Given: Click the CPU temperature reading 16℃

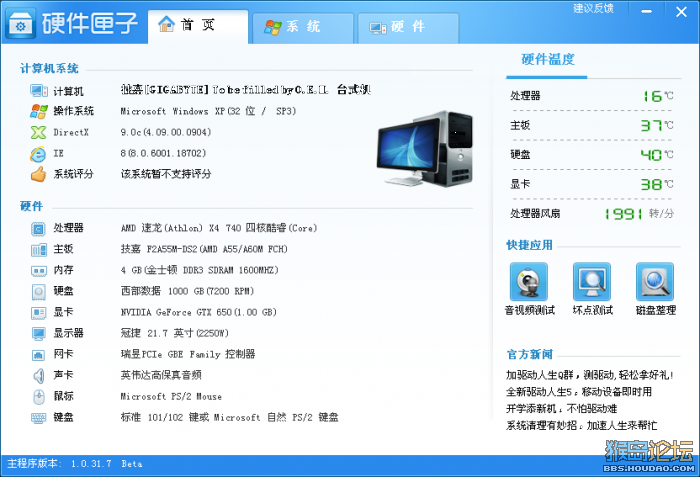Looking at the screenshot, I should click(x=657, y=96).
